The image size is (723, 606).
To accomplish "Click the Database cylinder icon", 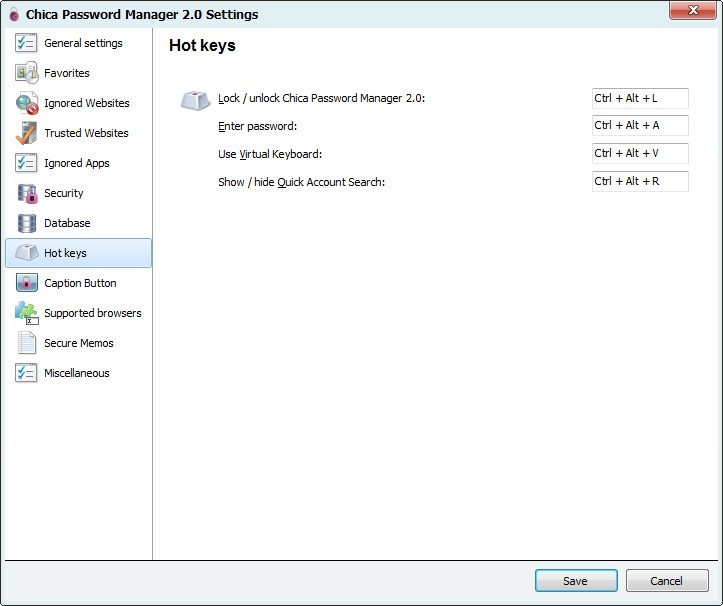I will [27, 223].
